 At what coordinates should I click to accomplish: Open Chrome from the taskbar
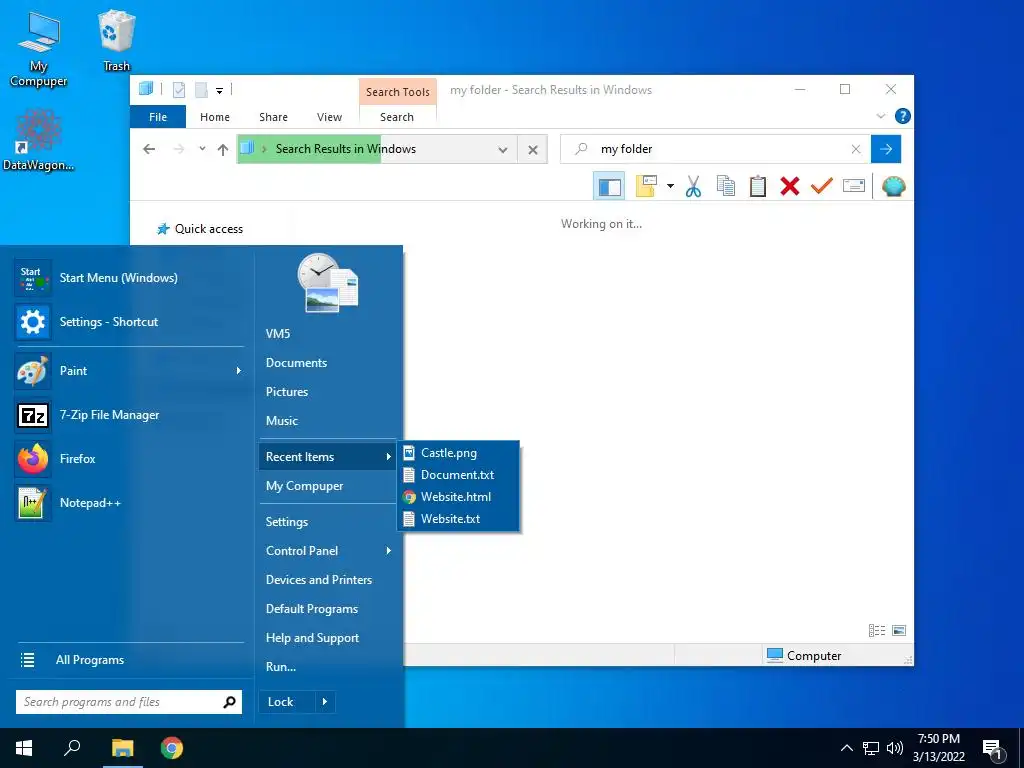click(172, 748)
